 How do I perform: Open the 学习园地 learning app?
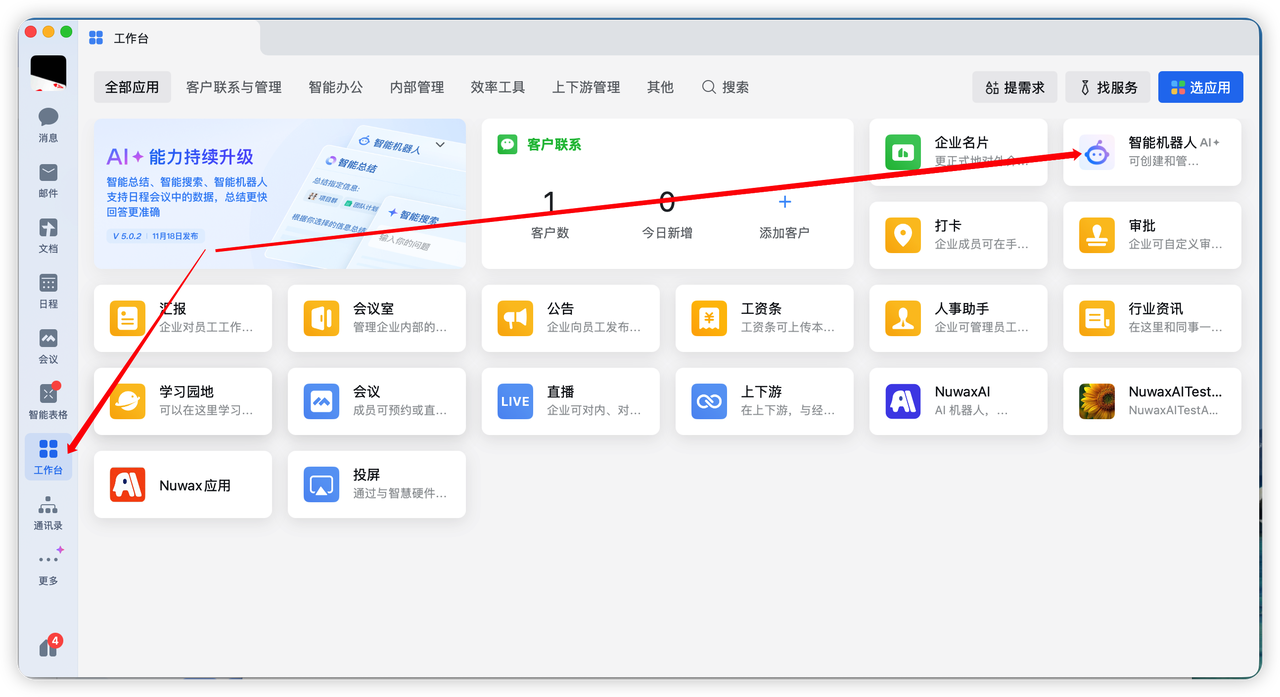(183, 401)
